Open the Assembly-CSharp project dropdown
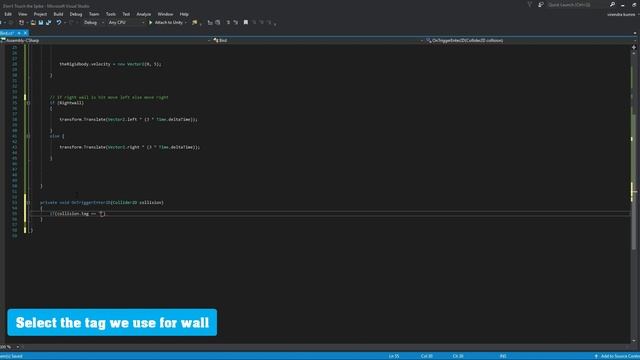 pos(106,40)
